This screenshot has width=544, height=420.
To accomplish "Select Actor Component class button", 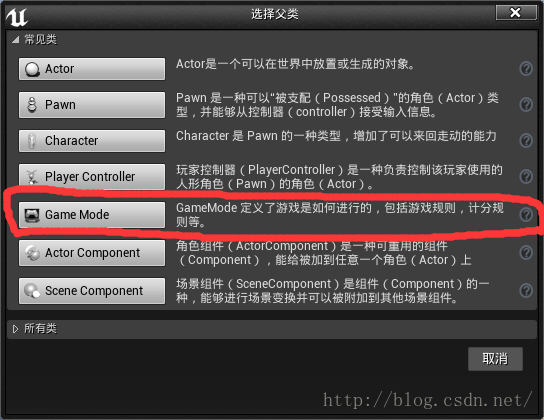I will tap(92, 253).
